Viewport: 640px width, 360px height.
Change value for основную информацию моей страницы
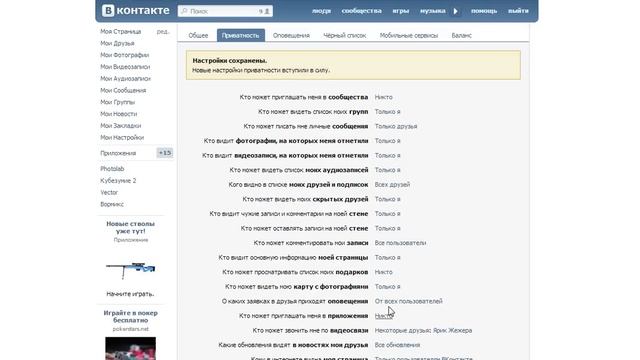coord(387,258)
